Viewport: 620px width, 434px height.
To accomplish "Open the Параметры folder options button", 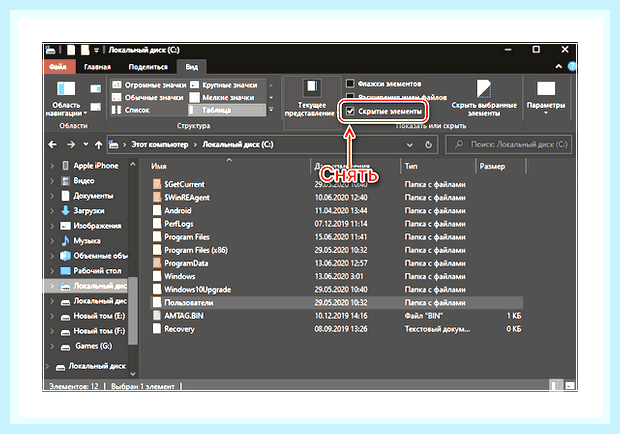I will (546, 98).
